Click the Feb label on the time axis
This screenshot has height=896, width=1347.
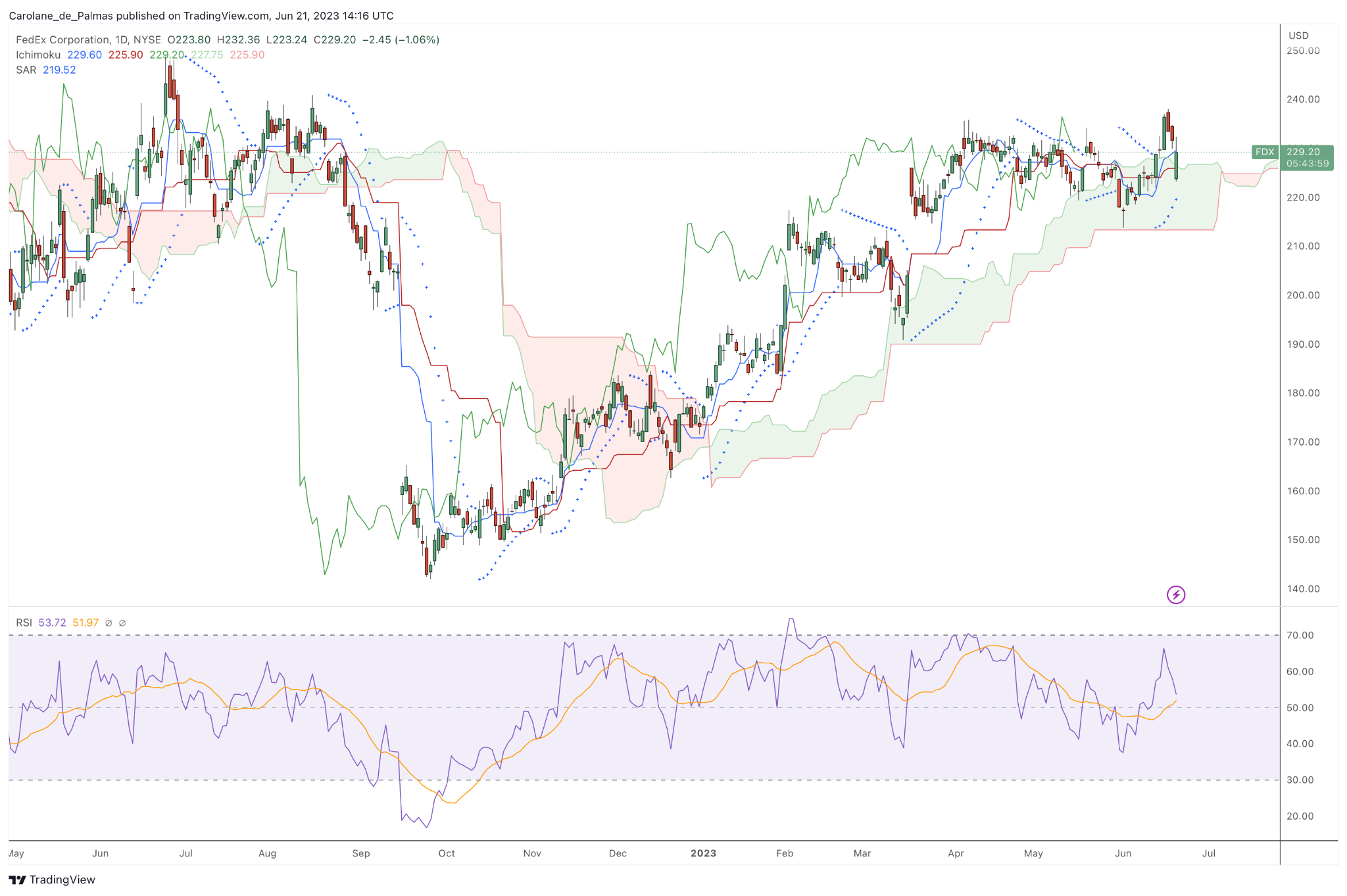[785, 853]
